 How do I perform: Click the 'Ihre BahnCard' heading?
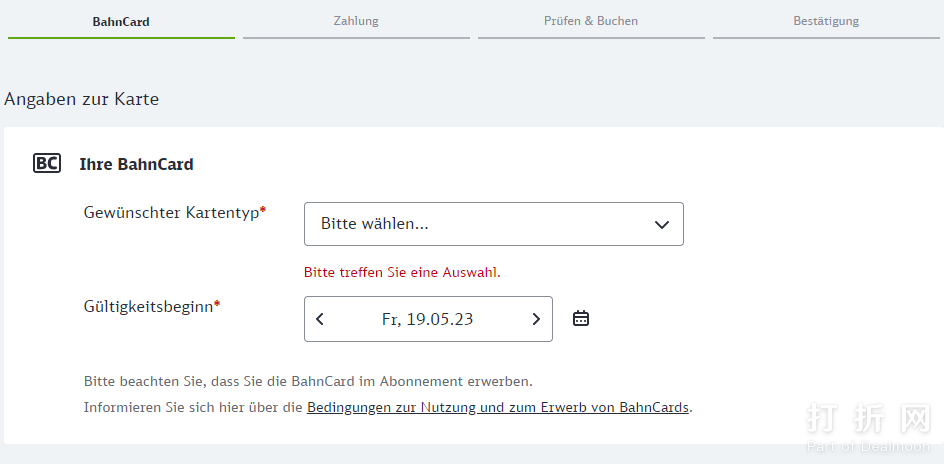tap(136, 164)
